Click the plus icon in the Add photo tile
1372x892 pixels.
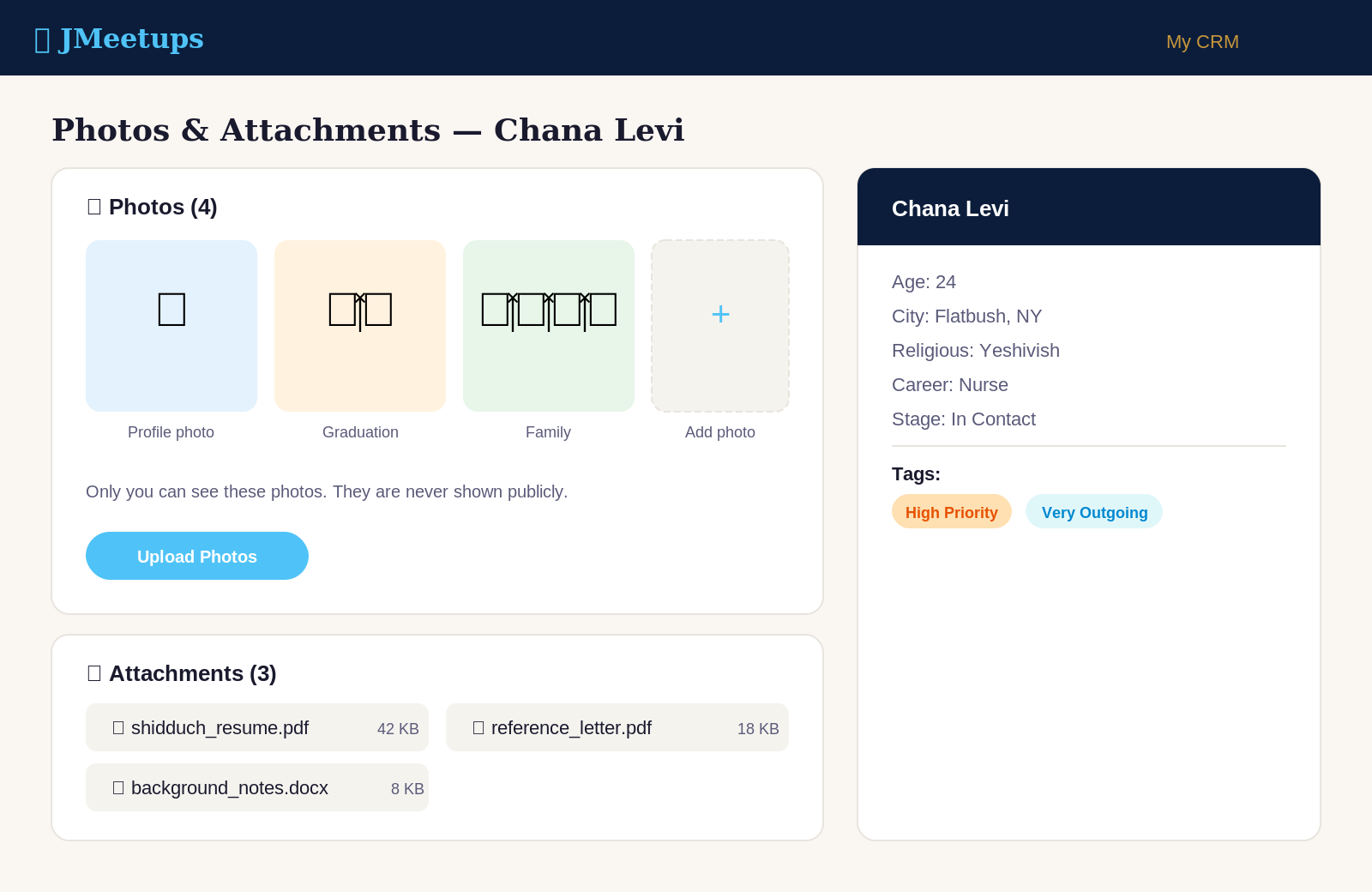click(x=719, y=315)
